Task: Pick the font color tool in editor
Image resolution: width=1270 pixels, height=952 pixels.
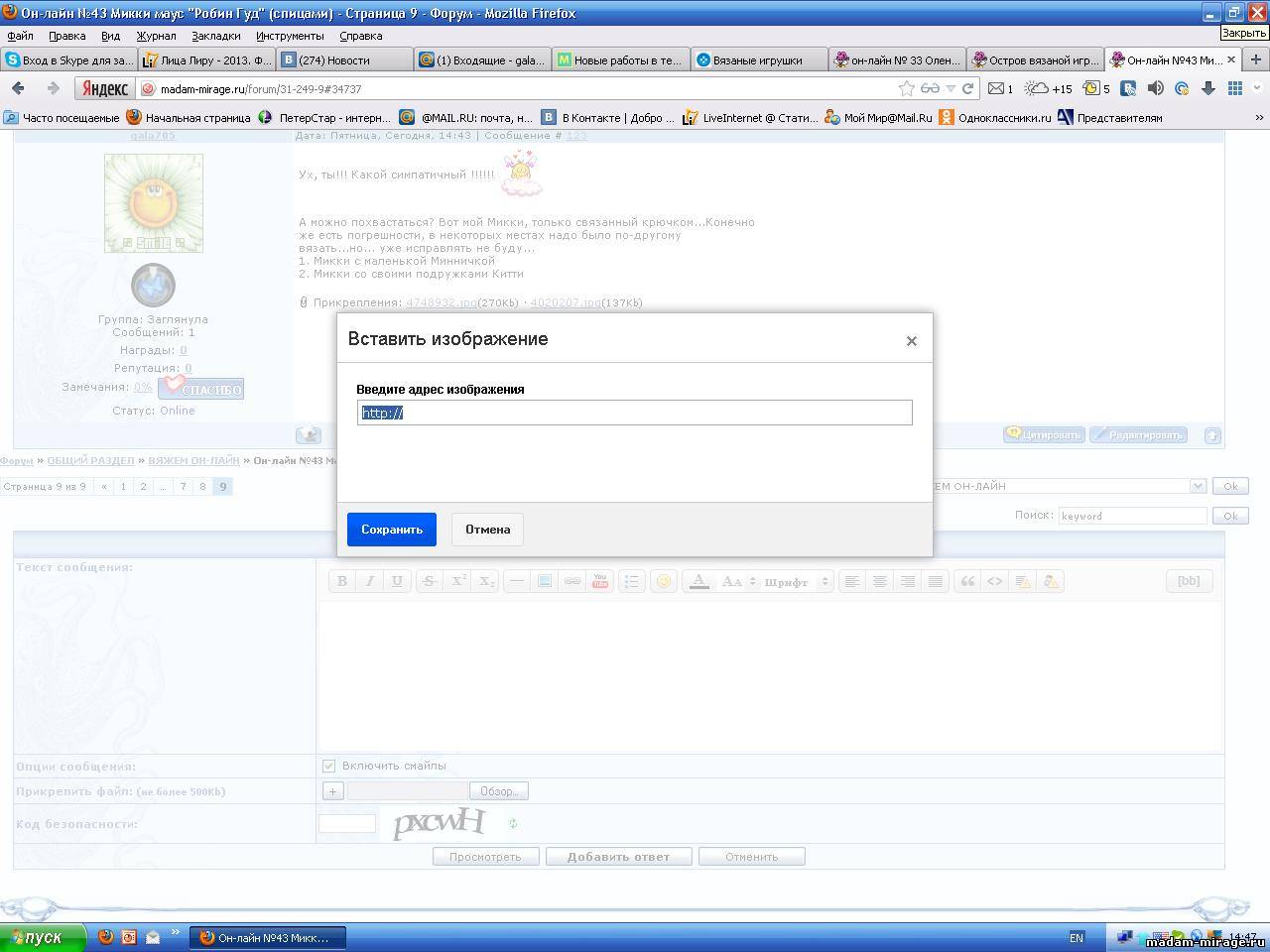Action: (698, 582)
